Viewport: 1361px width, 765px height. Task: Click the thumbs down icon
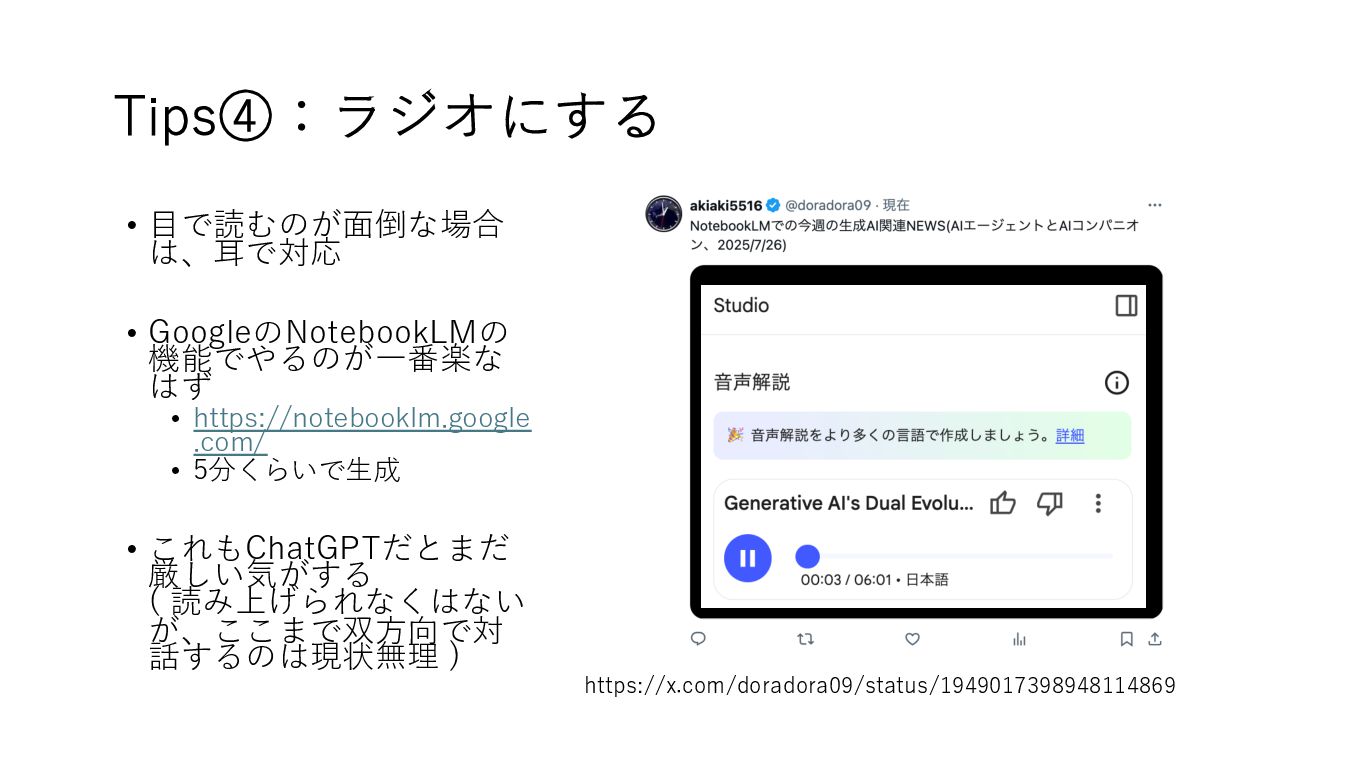pos(1049,503)
